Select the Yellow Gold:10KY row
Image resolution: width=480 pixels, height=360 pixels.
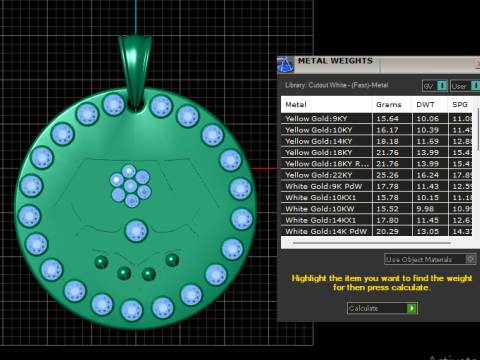(x=377, y=130)
